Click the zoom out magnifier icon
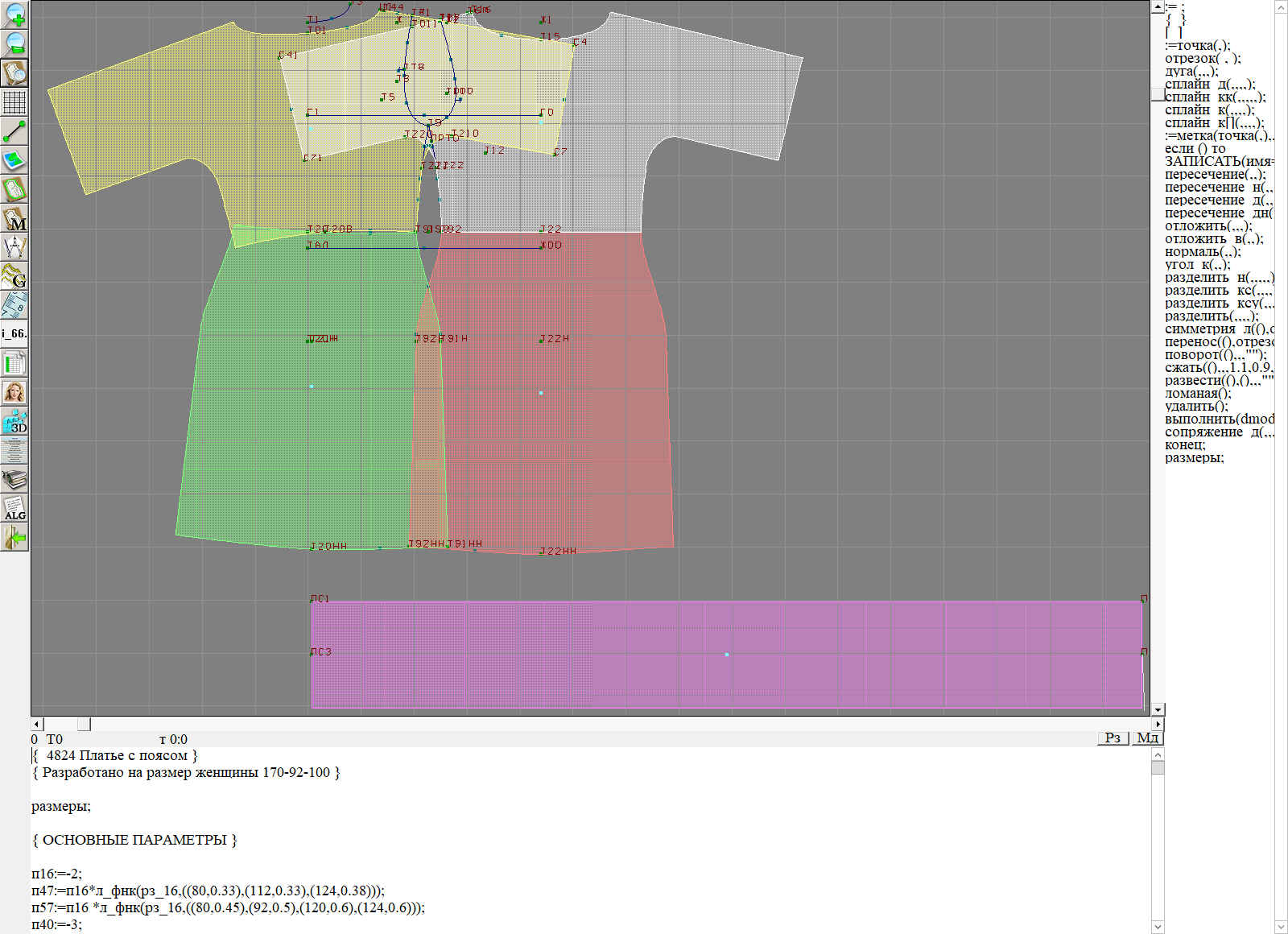Image resolution: width=1288 pixels, height=934 pixels. click(x=14, y=43)
